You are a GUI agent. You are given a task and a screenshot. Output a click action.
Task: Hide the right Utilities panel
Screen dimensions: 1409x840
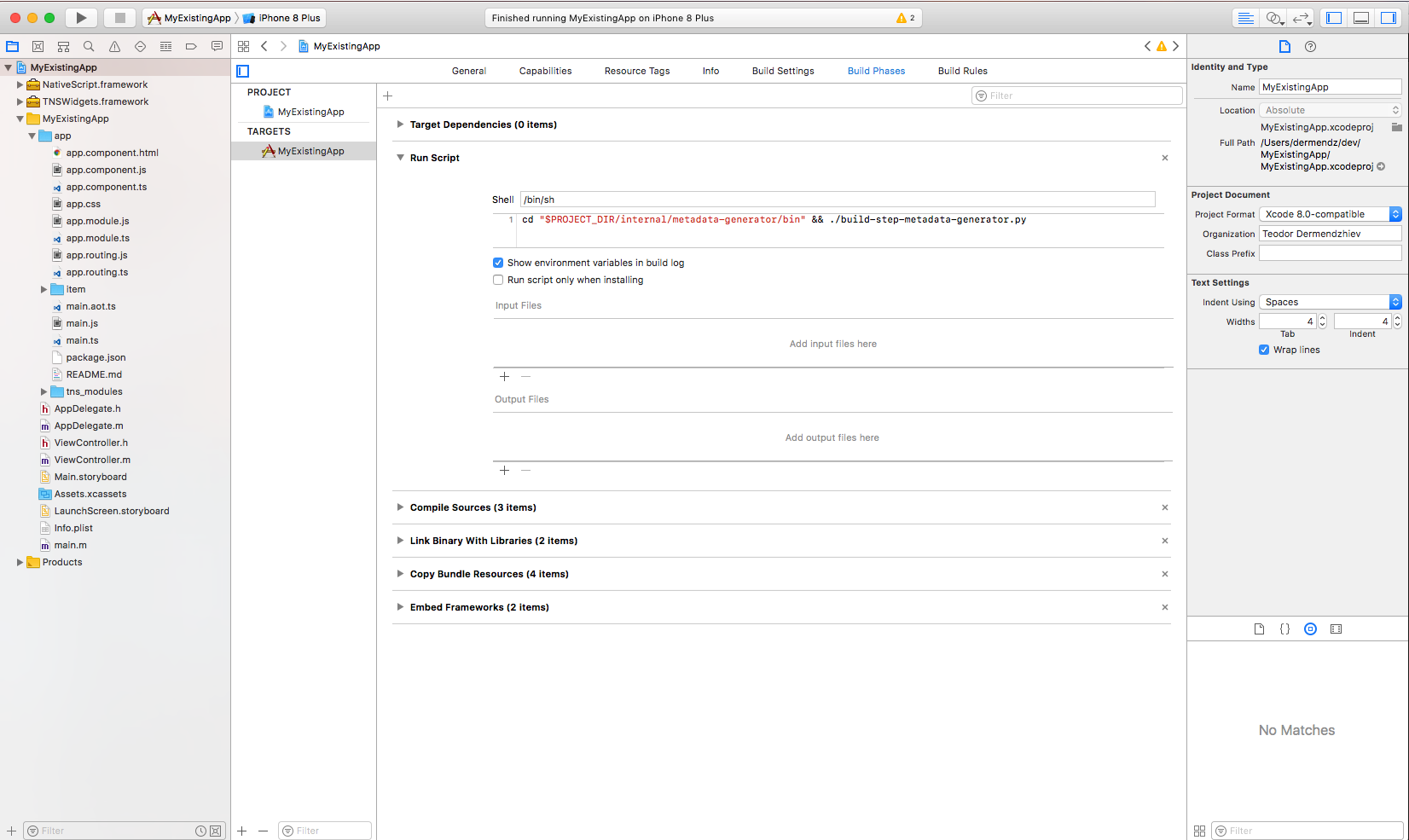[1389, 18]
